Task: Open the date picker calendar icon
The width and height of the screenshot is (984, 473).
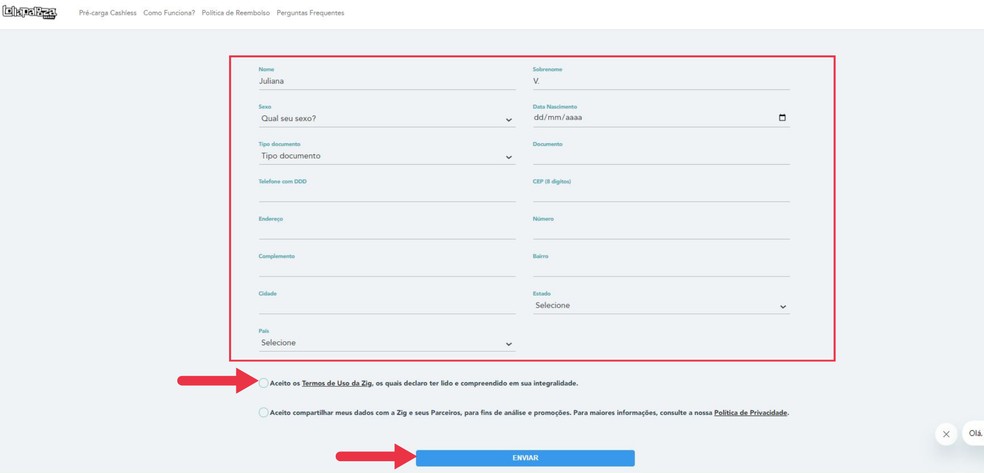Action: coord(782,118)
